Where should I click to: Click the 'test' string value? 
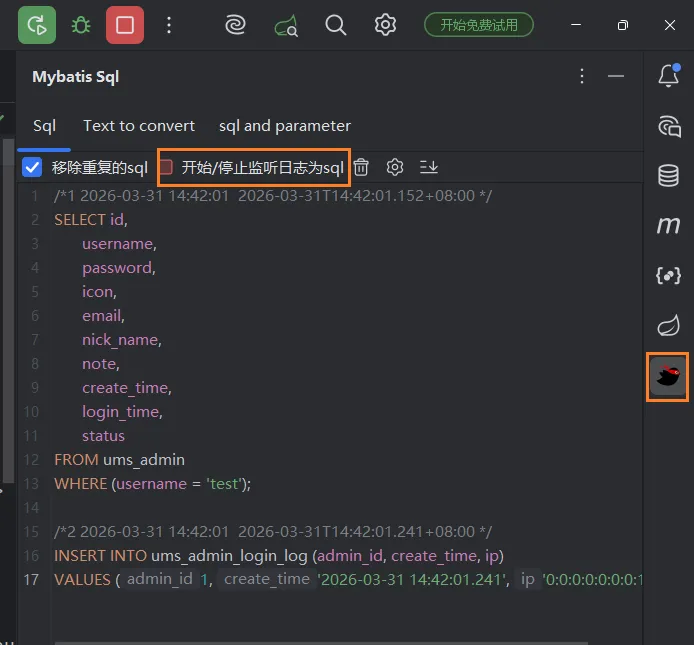[x=224, y=484]
